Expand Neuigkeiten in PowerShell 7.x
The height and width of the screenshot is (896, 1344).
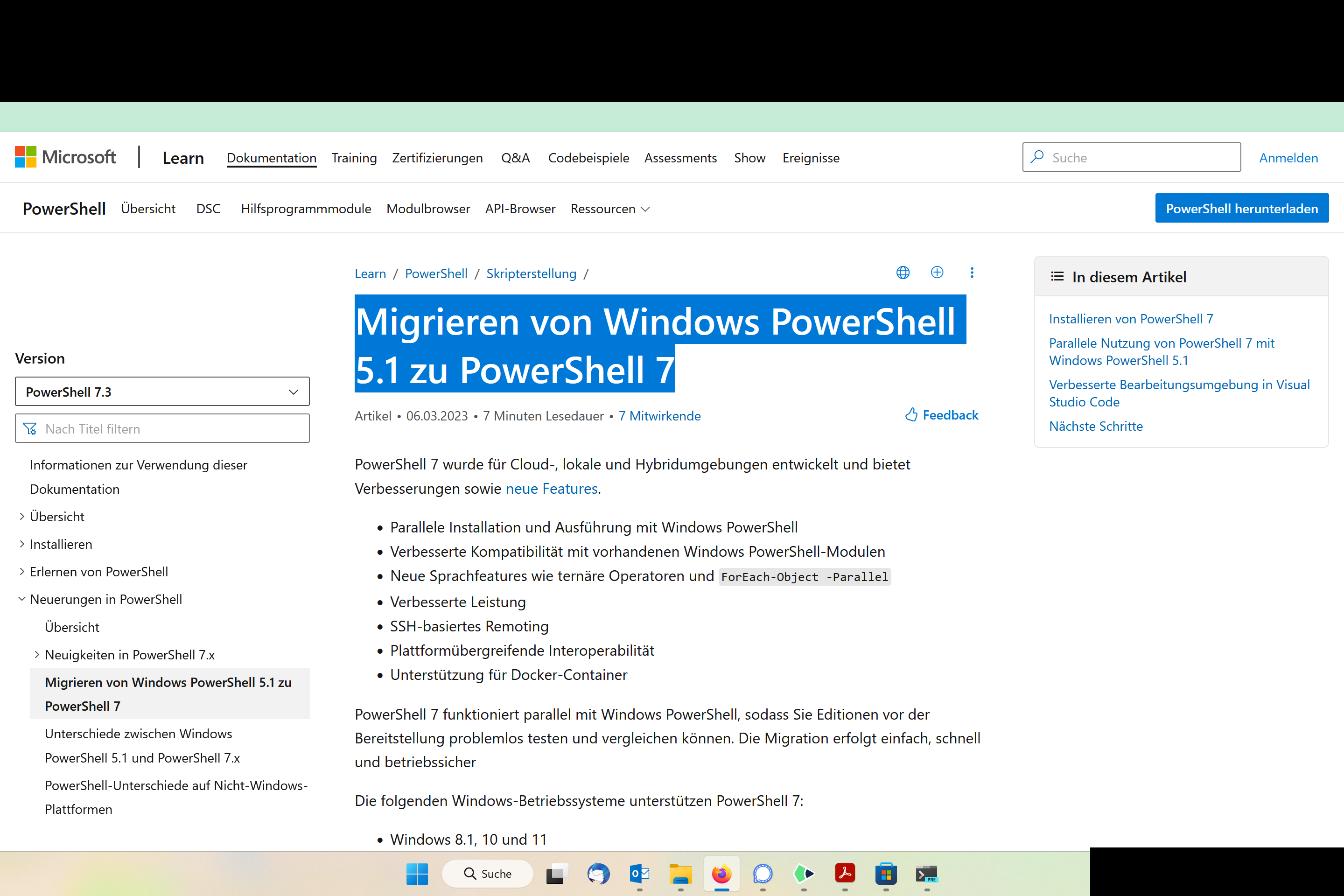[36, 654]
